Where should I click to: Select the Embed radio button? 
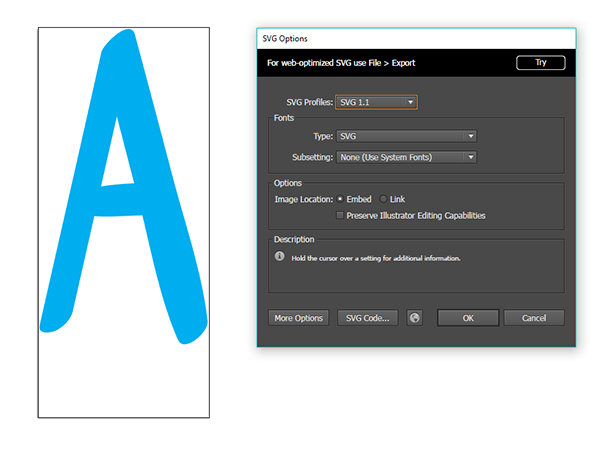coord(340,199)
